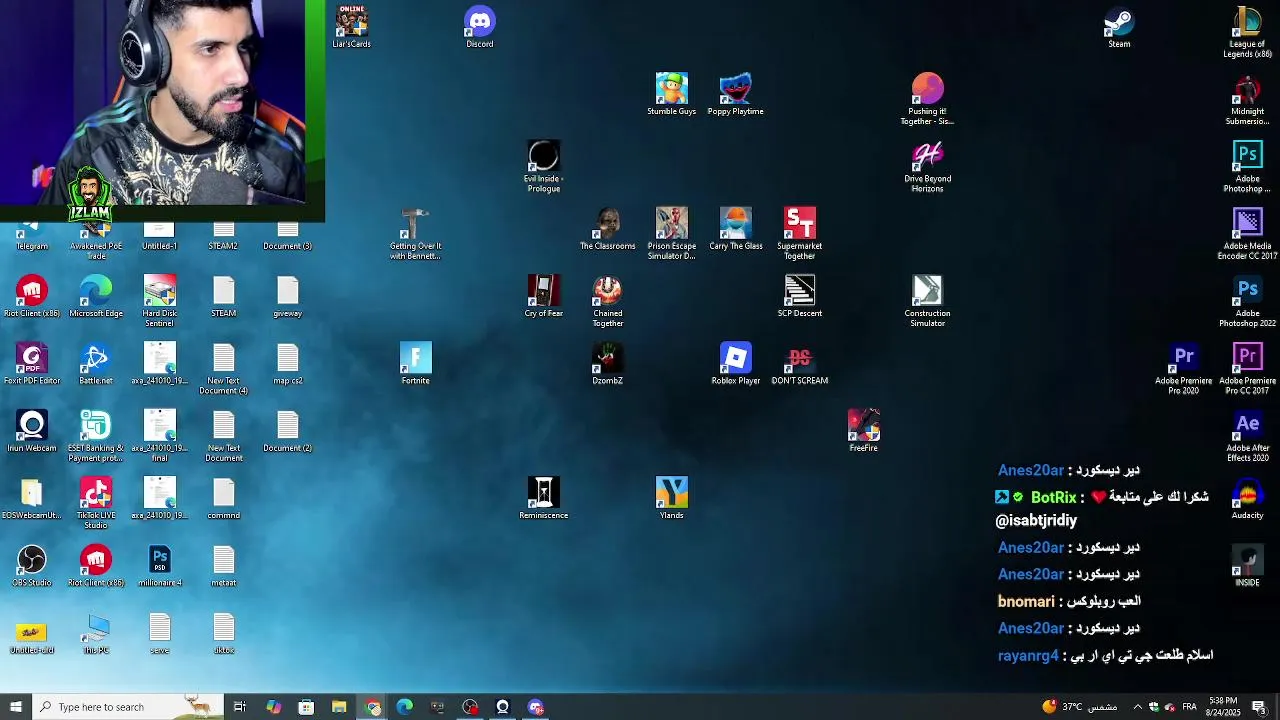The width and height of the screenshot is (1280, 720).
Task: Launch Getting Over It with Bennett shortcut
Action: 415,234
